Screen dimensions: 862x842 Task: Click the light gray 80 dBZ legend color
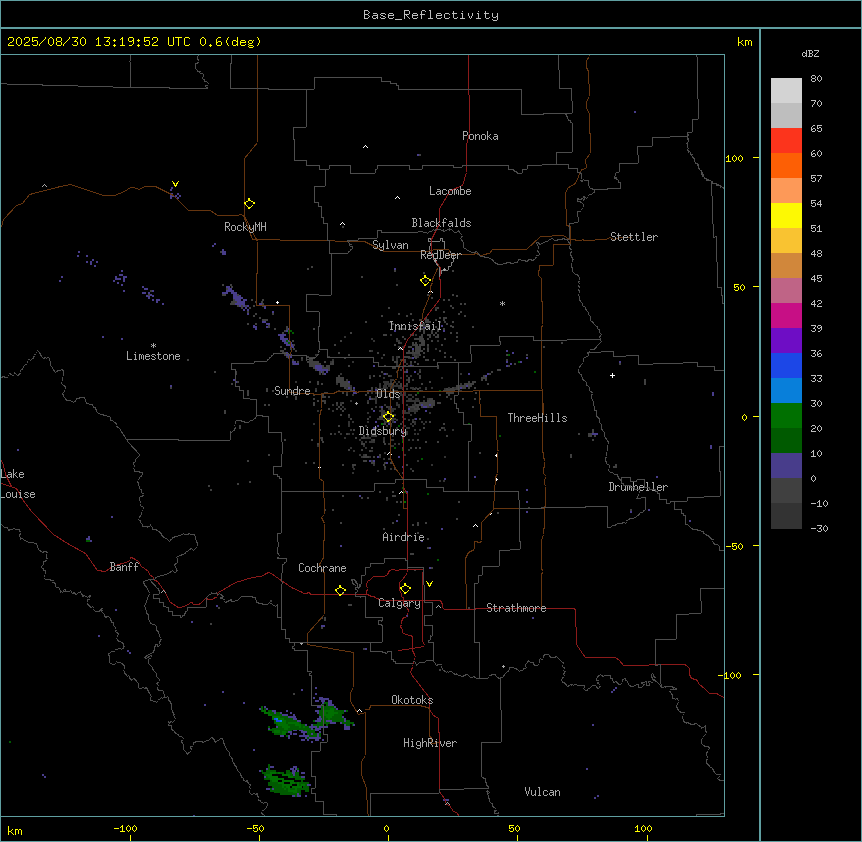pos(786,90)
